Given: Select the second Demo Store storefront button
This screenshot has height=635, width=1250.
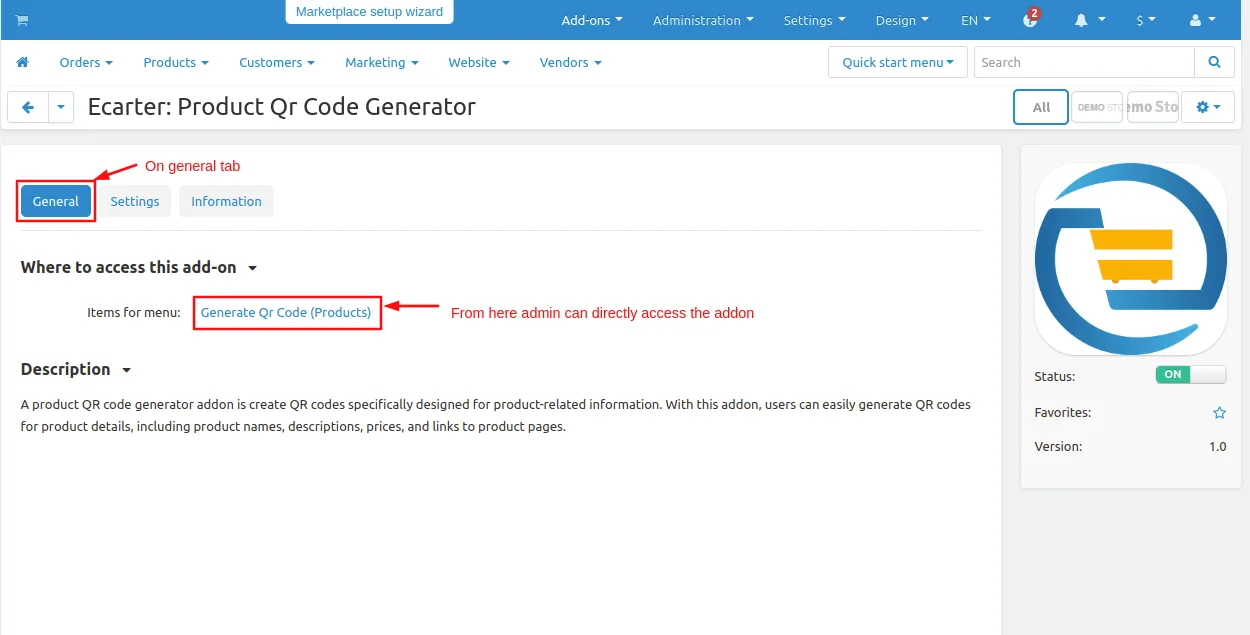Looking at the screenshot, I should 1153,107.
